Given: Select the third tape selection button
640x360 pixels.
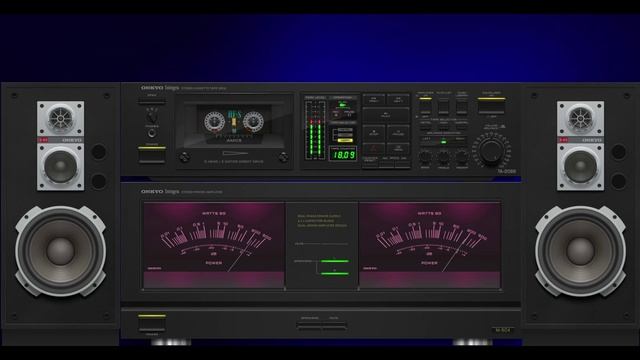Looking at the screenshot, I should [x=462, y=126].
